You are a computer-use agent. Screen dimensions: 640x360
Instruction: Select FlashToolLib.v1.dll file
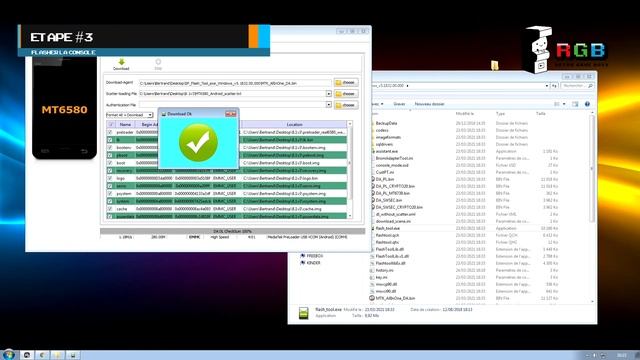[x=392, y=256]
